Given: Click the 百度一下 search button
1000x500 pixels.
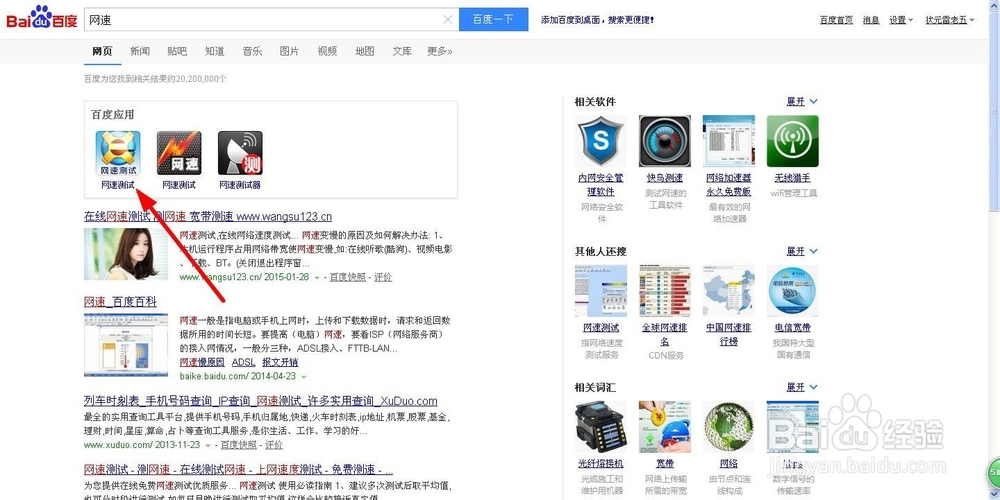Looking at the screenshot, I should pyautogui.click(x=494, y=19).
